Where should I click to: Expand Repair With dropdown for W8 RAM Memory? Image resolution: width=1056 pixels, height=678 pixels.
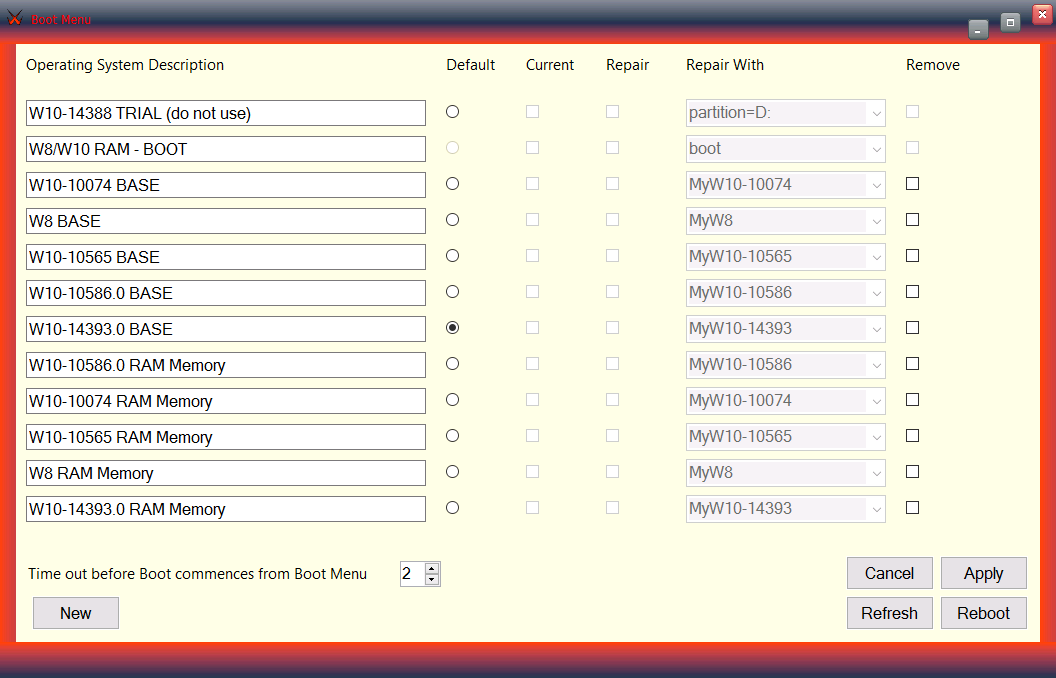click(785, 473)
